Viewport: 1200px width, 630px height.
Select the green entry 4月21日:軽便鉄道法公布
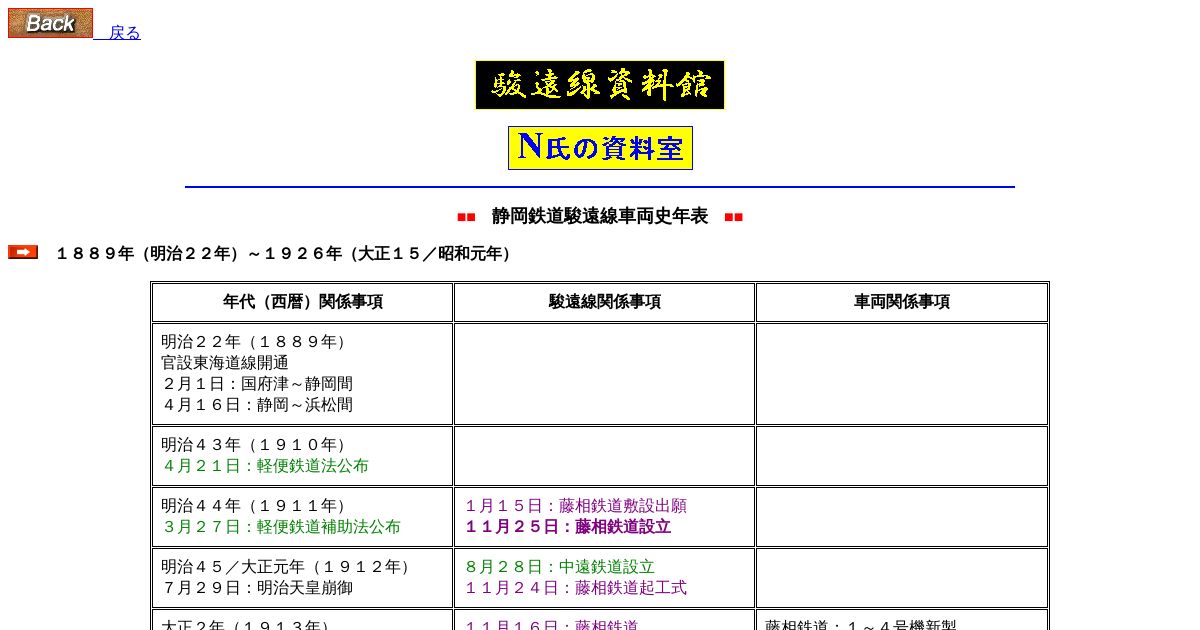coord(265,466)
